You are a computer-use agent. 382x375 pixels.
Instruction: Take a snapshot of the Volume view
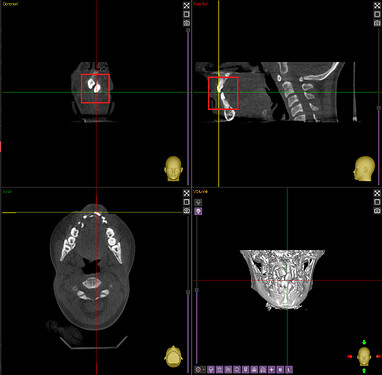(377, 211)
